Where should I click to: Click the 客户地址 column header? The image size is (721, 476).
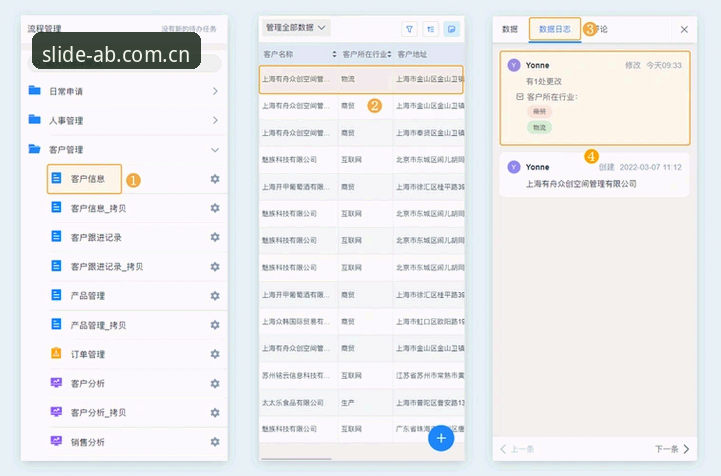412,54
